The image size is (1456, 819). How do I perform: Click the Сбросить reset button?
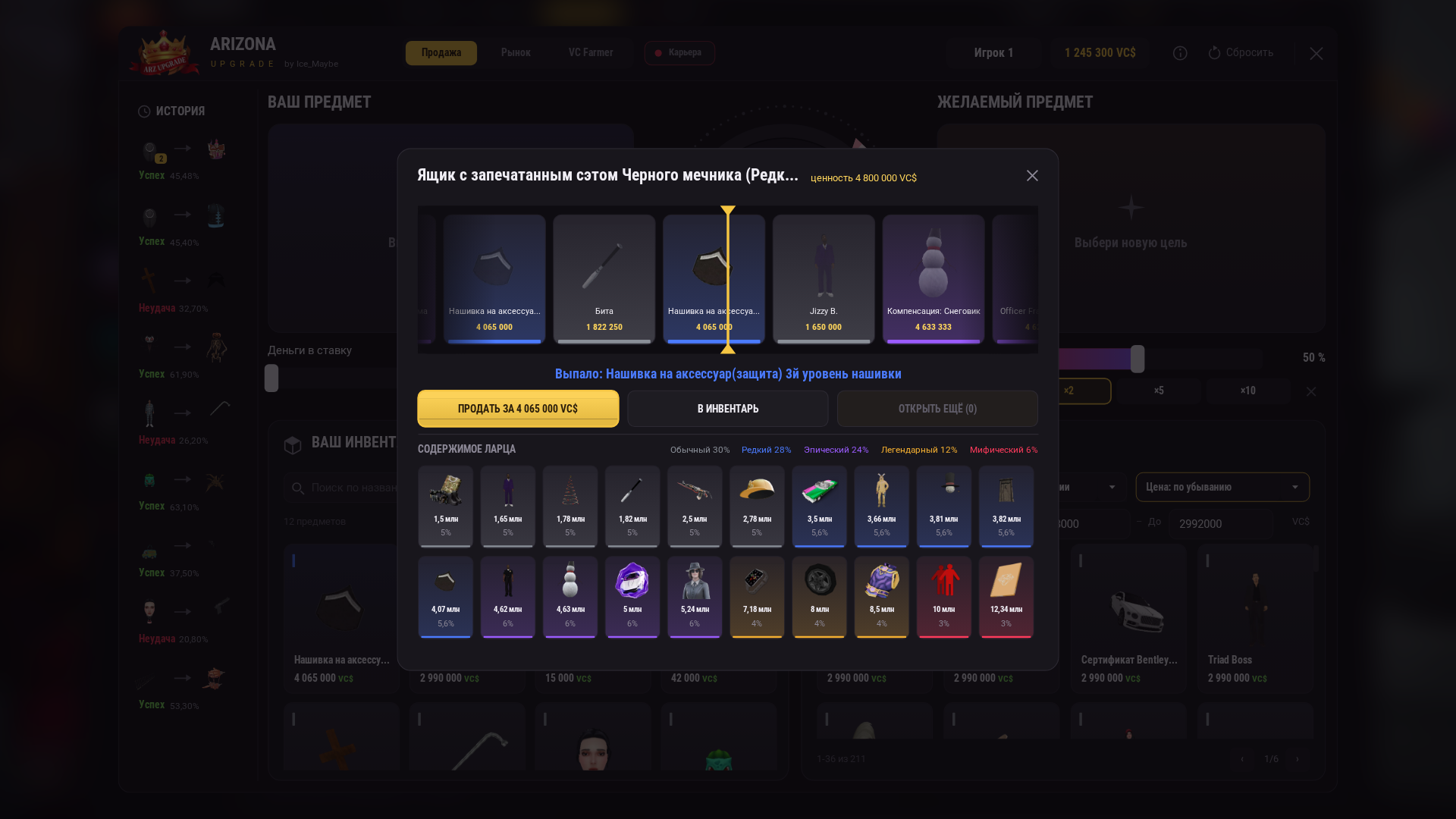(x=1241, y=52)
